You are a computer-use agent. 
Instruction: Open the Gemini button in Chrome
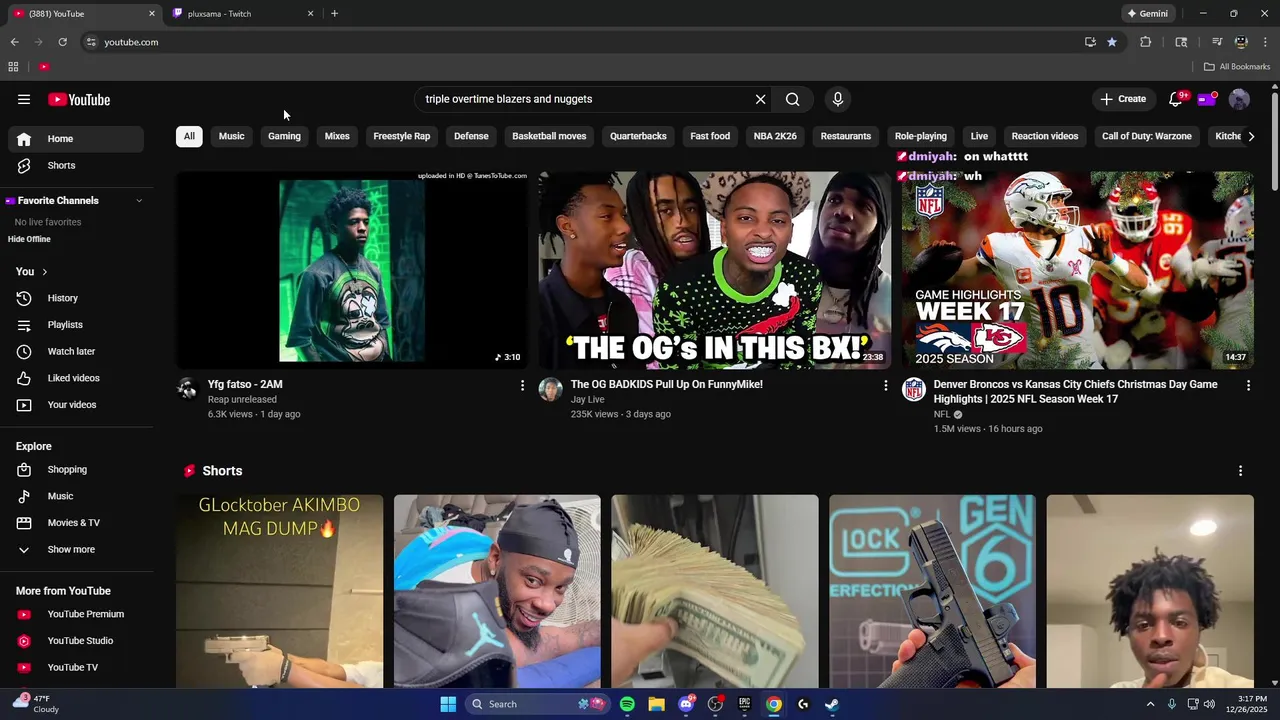[x=1147, y=14]
